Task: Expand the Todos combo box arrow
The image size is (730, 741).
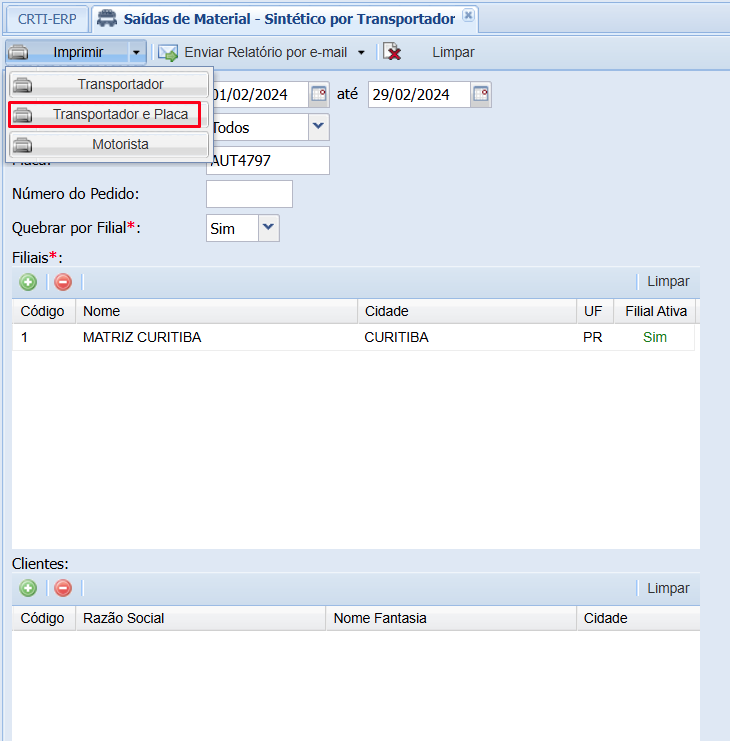Action: click(319, 127)
